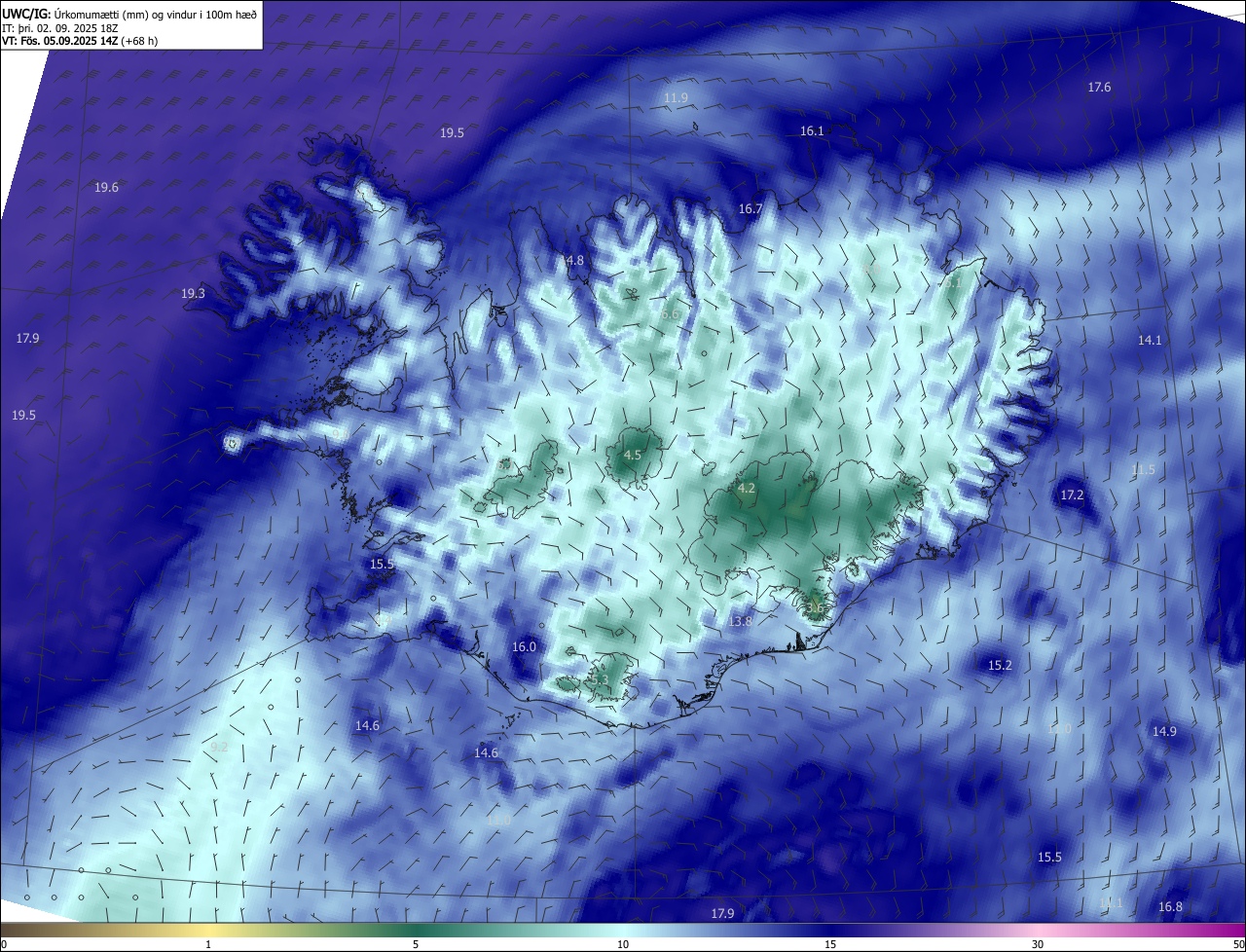Click the colour scale tick label 10

point(623,944)
